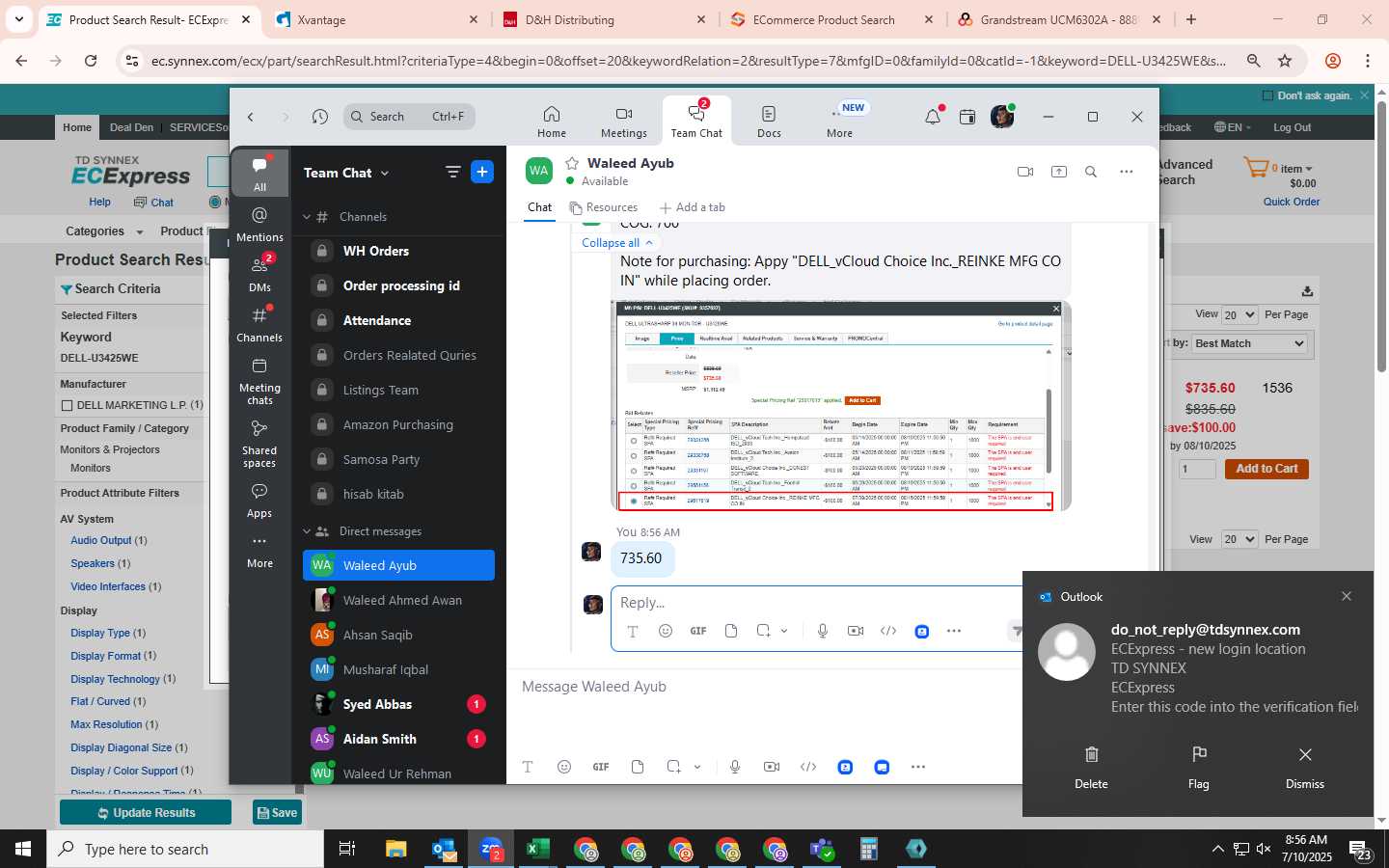Screen dimensions: 1389x868
Task: Click More in the Zoom sidebar
Action: [259, 551]
